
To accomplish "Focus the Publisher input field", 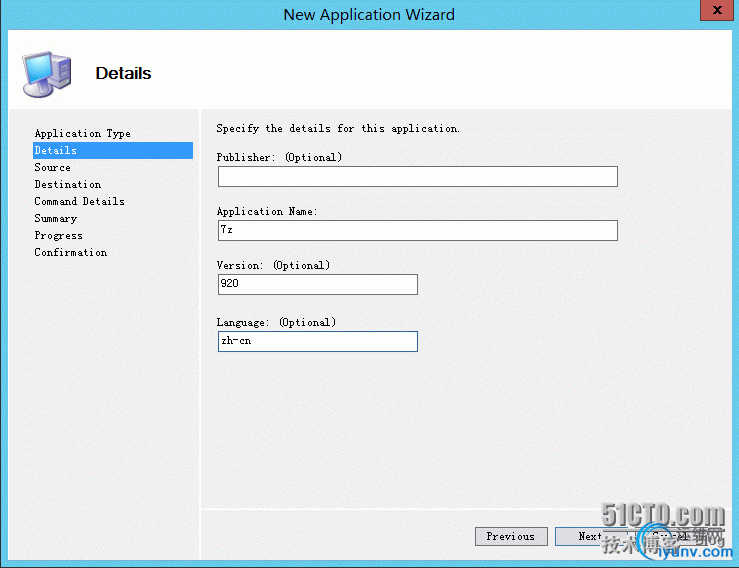I will tap(418, 176).
